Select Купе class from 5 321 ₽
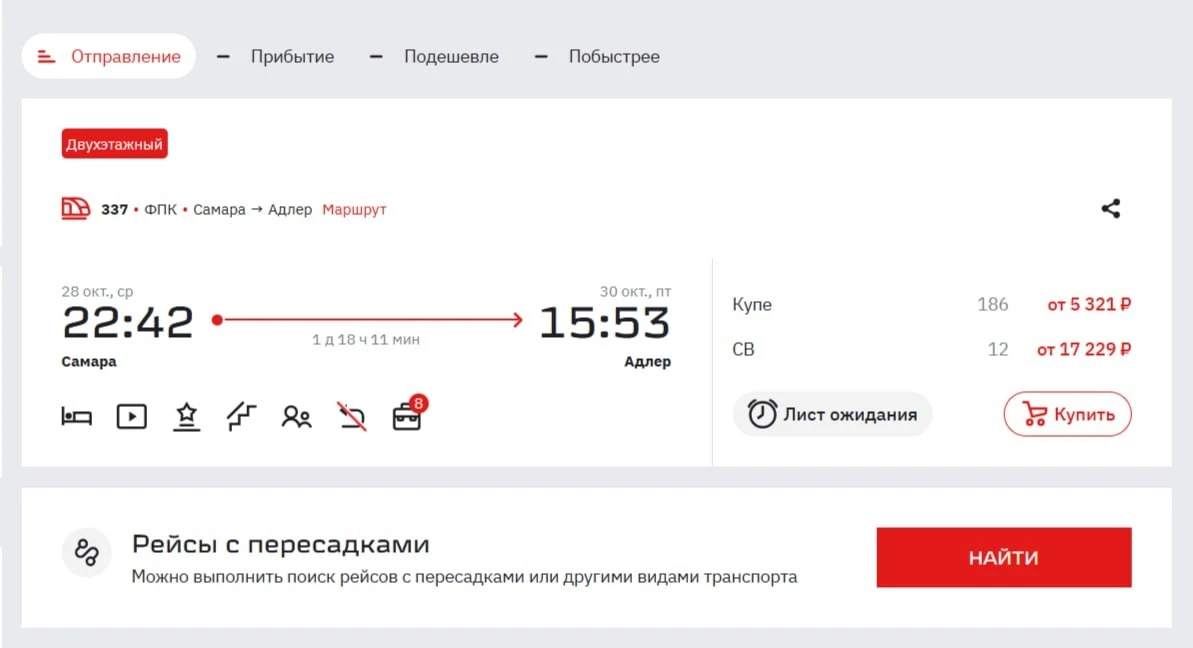The width and height of the screenshot is (1193, 648). pyautogui.click(x=931, y=304)
